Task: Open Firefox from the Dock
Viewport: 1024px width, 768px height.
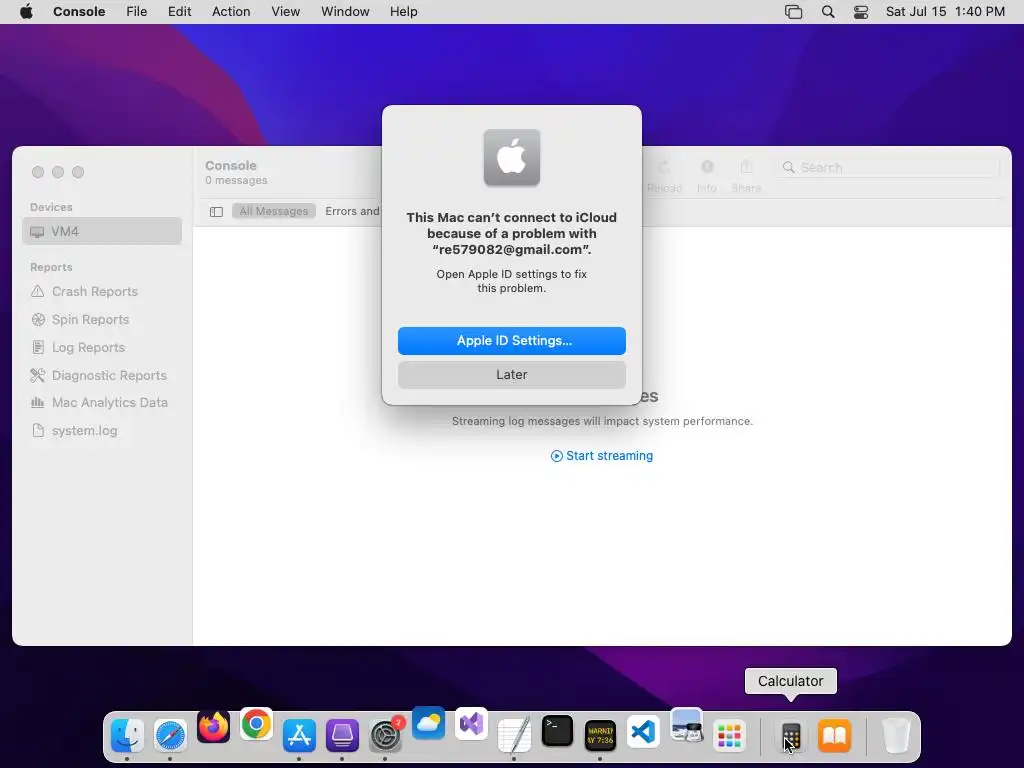Action: pyautogui.click(x=214, y=726)
